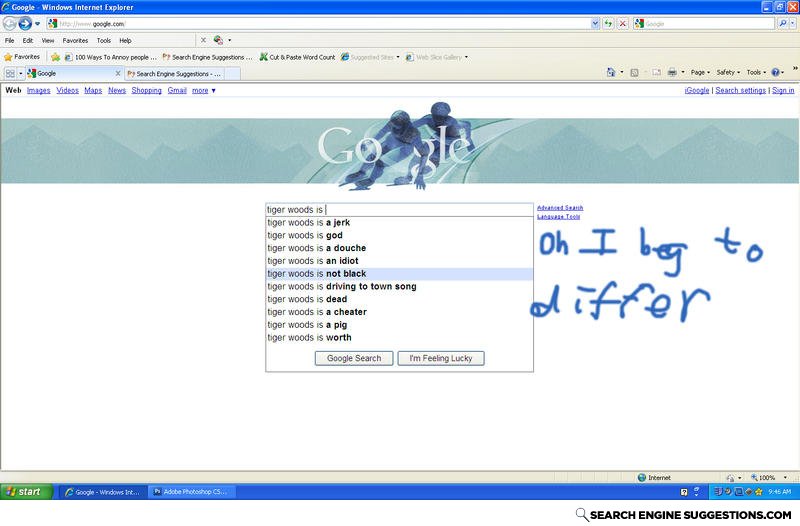Expand the address bar history dropdown
Screen dimensions: 800x526
[x=595, y=23]
